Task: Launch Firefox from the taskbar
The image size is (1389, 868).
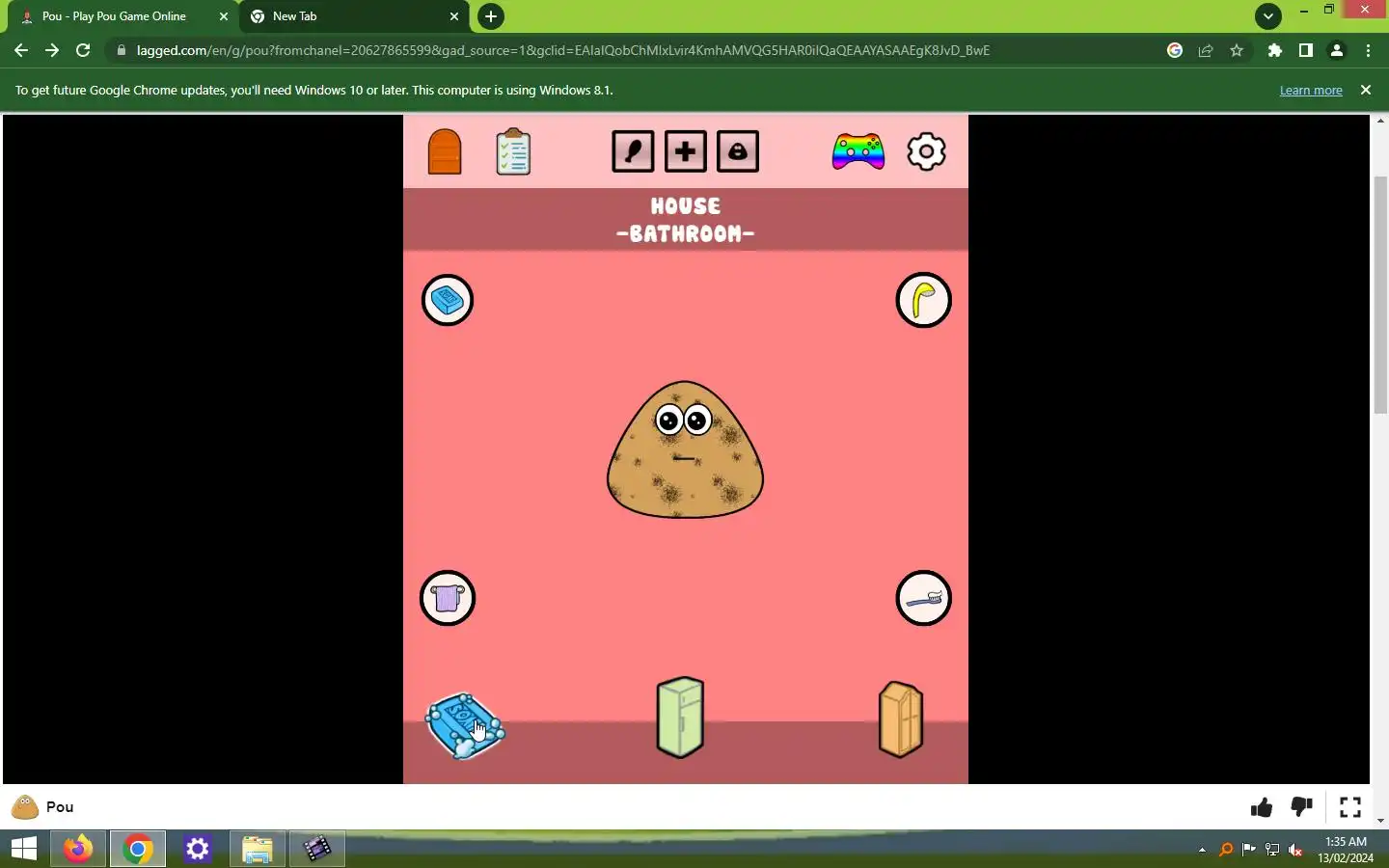Action: (x=78, y=849)
